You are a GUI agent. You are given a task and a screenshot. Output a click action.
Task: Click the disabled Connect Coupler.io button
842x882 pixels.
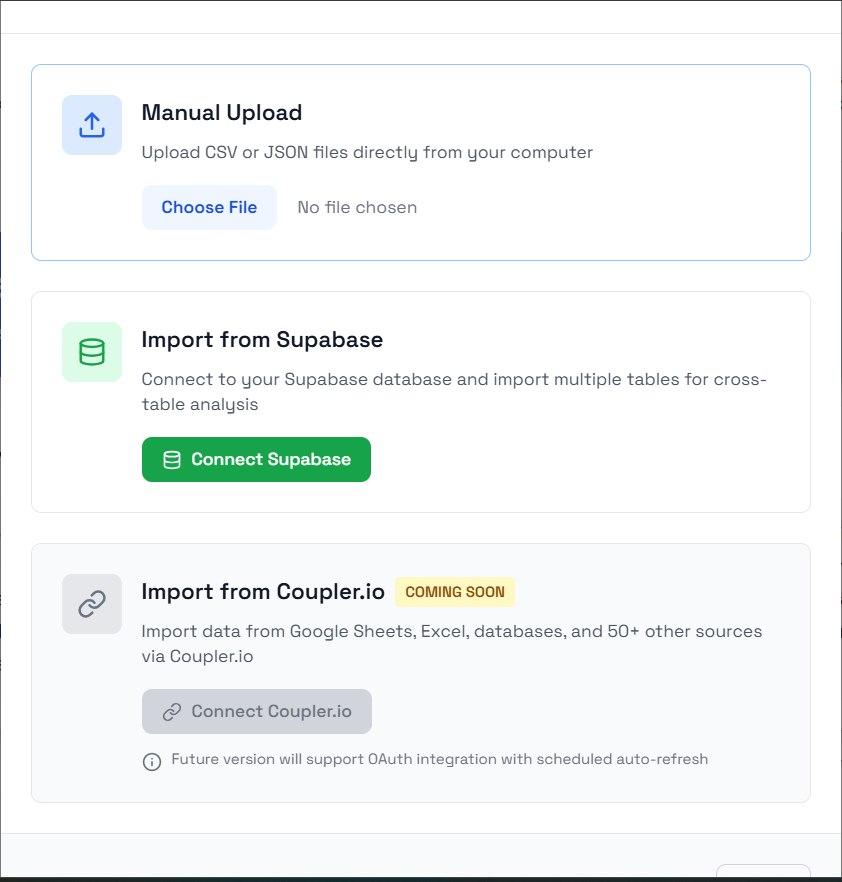click(x=256, y=711)
